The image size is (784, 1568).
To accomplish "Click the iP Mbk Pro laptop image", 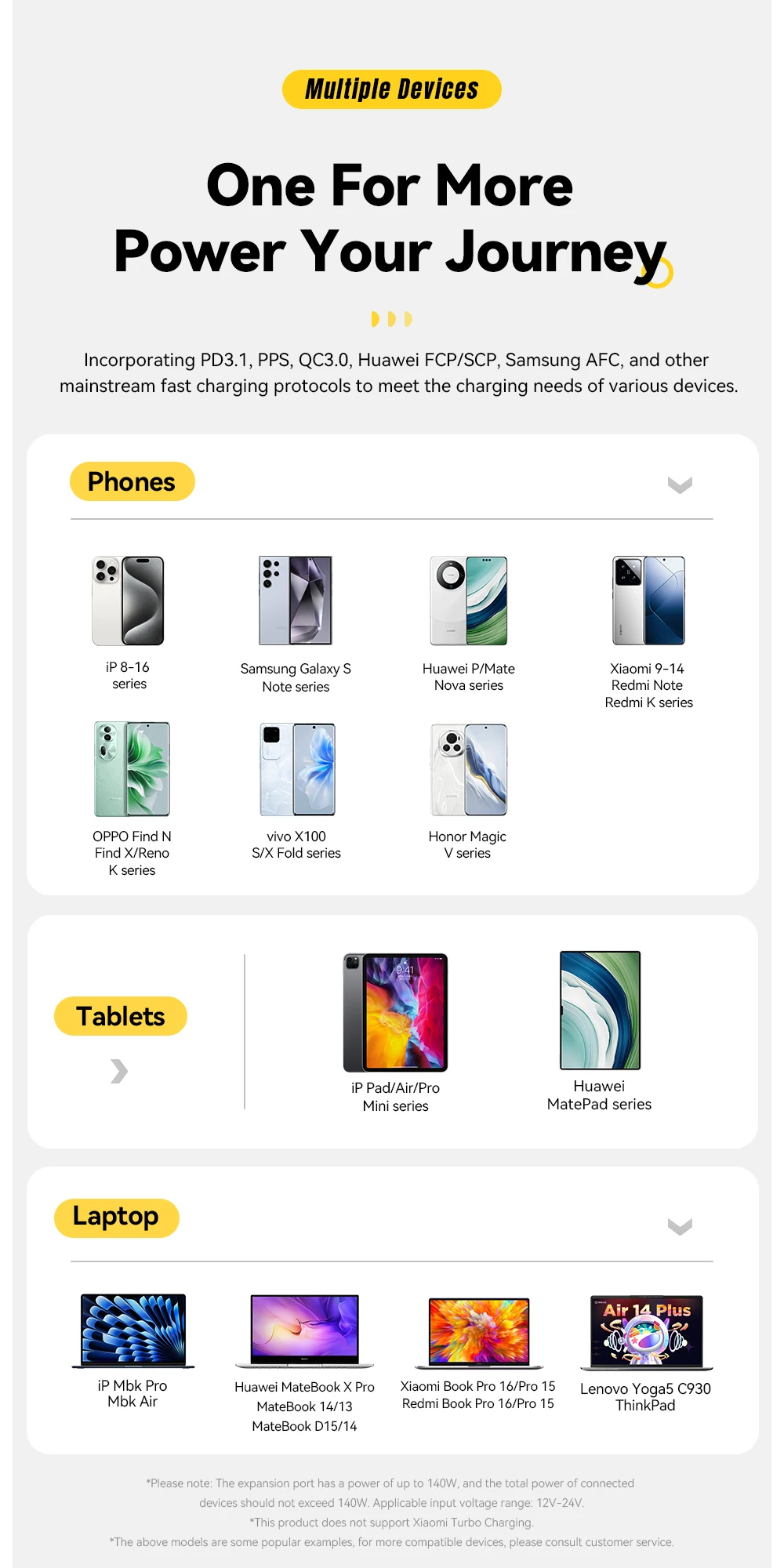I will pos(133,1331).
